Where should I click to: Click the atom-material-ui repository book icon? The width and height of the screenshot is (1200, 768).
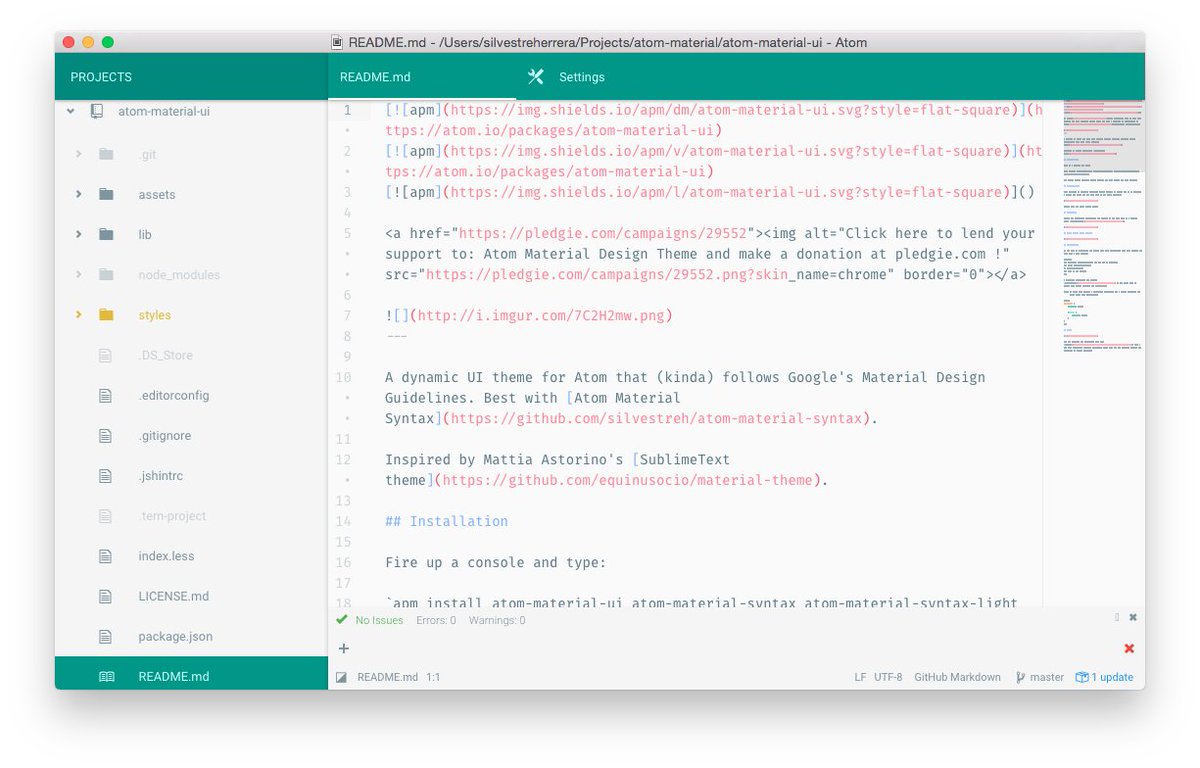tap(97, 112)
